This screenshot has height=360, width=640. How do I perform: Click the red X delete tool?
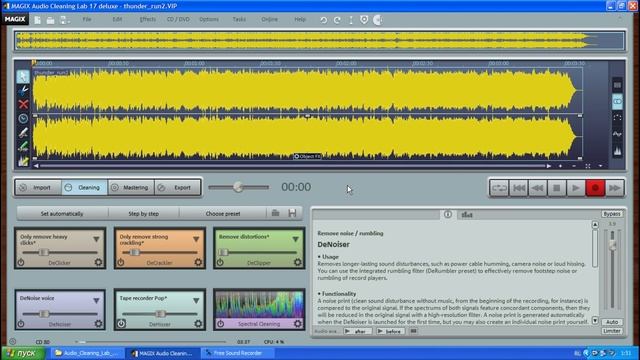pyautogui.click(x=23, y=104)
